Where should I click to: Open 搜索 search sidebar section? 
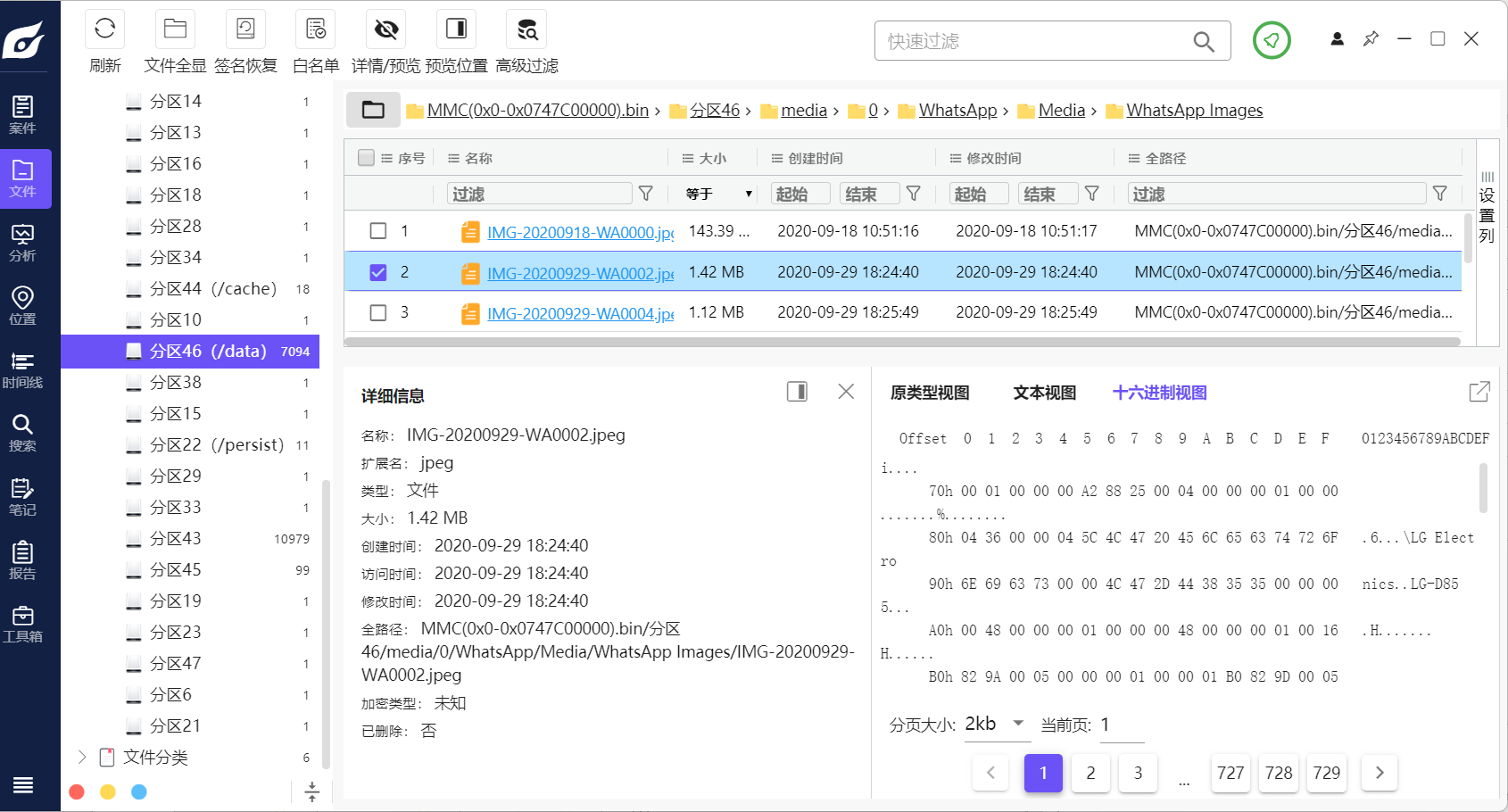click(x=22, y=434)
